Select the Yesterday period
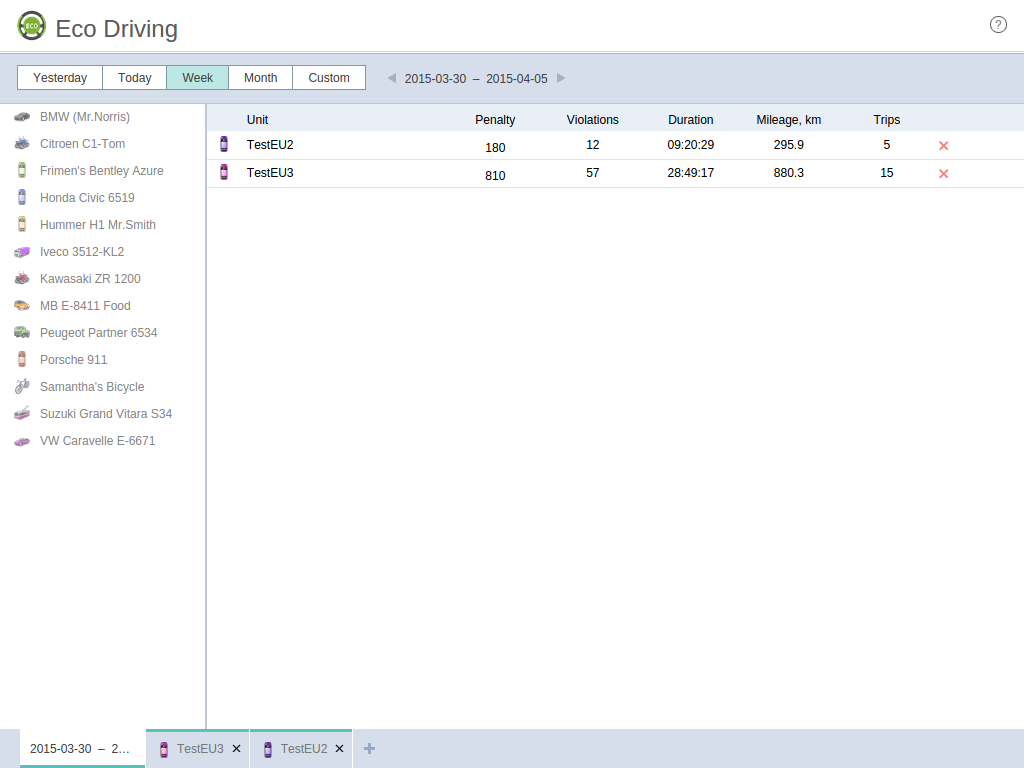Viewport: 1024px width, 768px height. point(60,78)
